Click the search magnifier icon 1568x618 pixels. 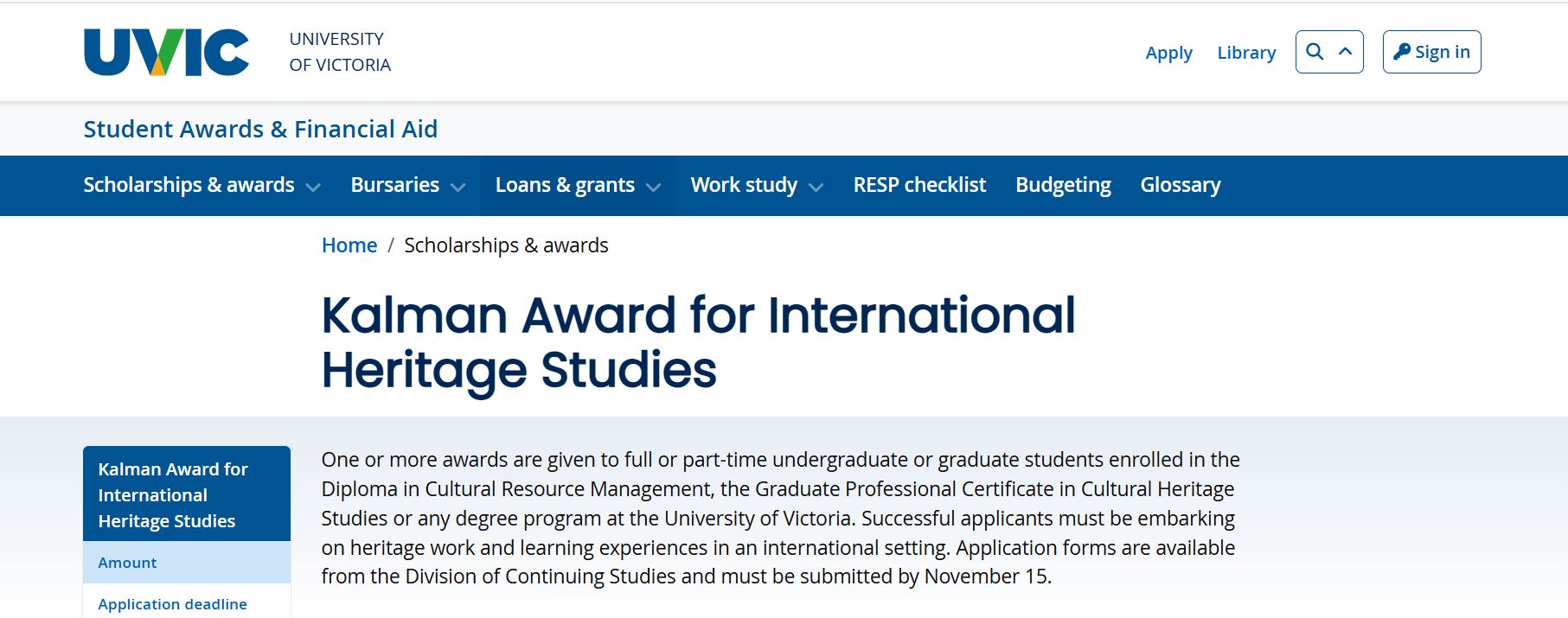(1315, 52)
